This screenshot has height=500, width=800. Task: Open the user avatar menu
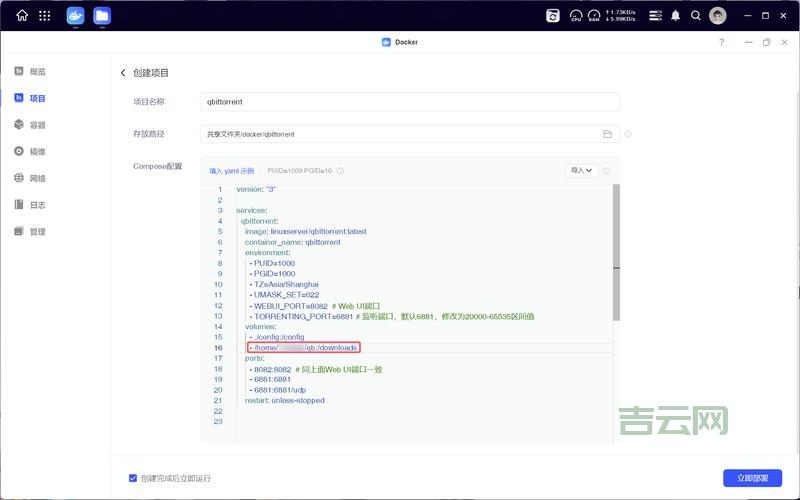coord(718,15)
